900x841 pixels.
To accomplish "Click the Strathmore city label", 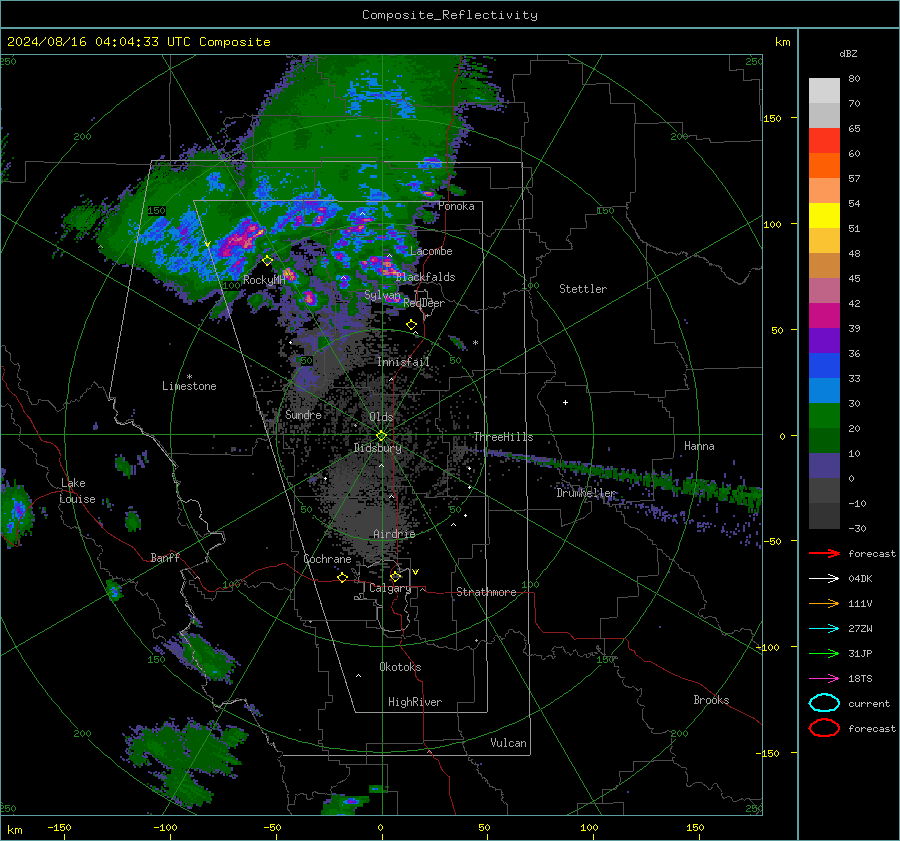I will [486, 592].
